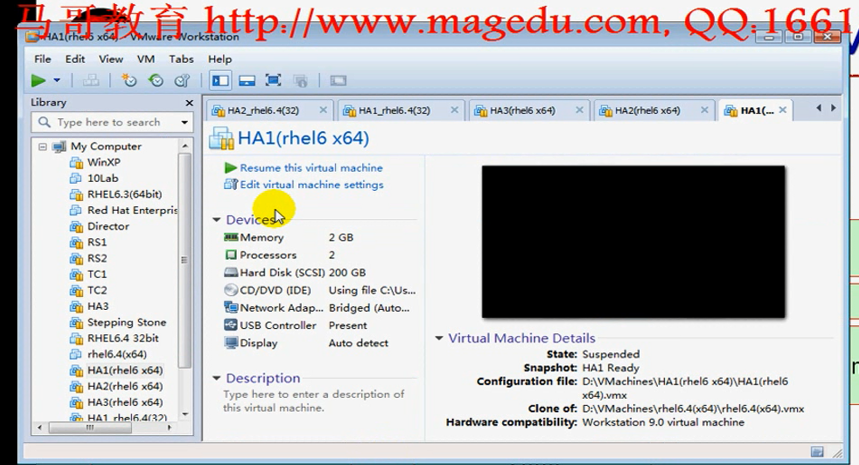Open the power options dropdown arrow
Screen dimensions: 859x465
(x=57, y=81)
